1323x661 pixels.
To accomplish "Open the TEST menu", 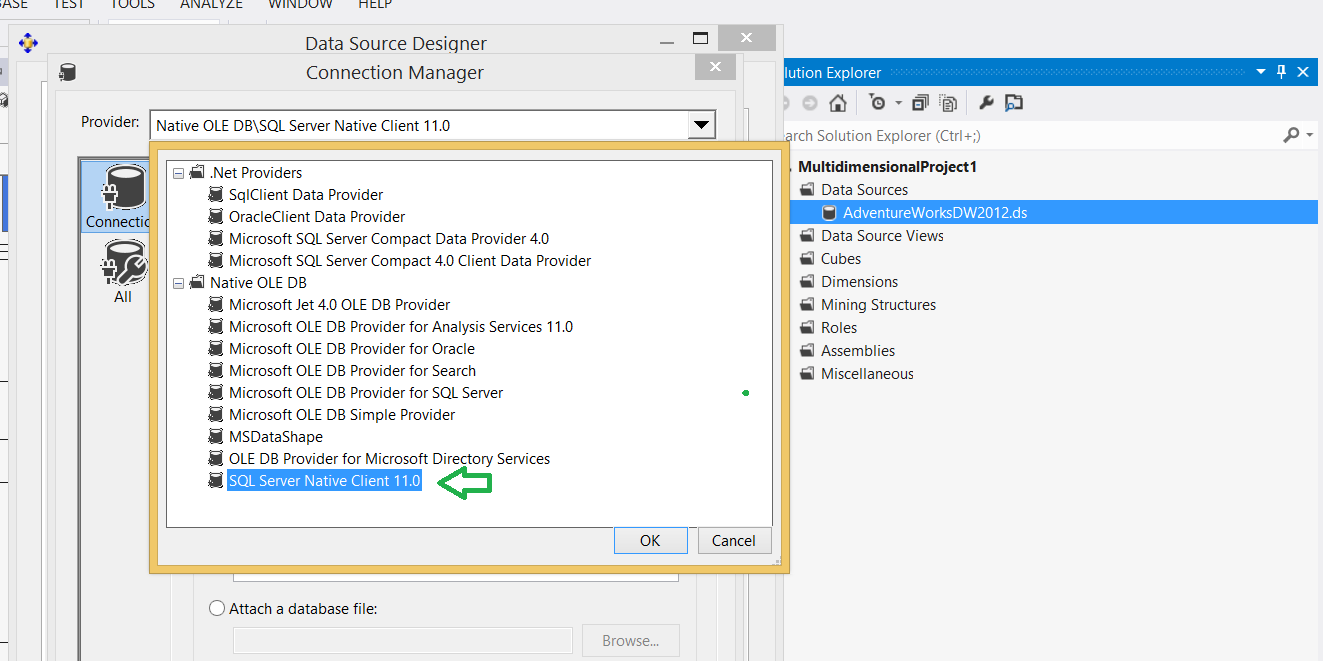I will (x=69, y=5).
